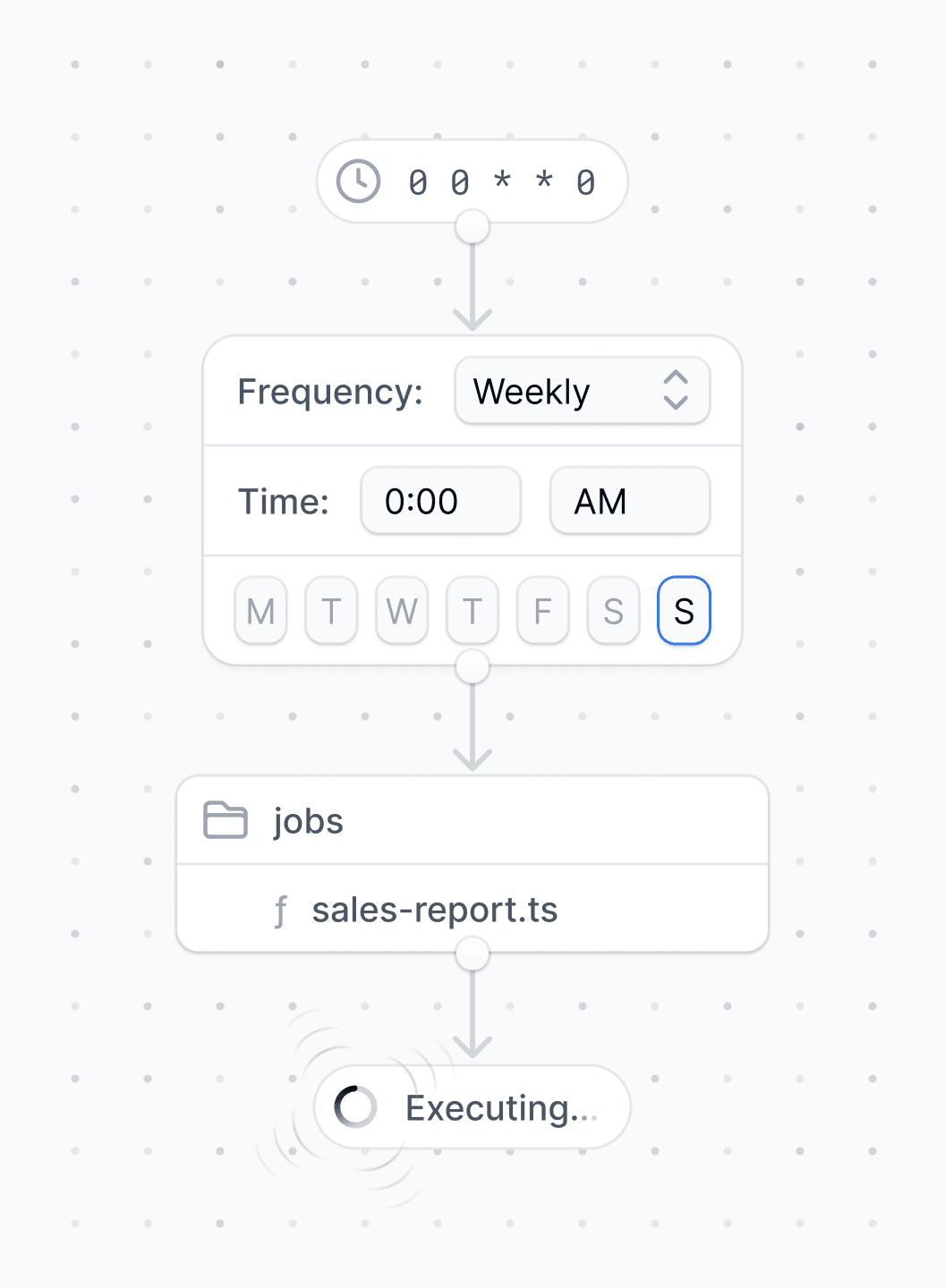Click the schedule card output connector
Image resolution: width=945 pixels, height=1288 pixels.
(472, 666)
